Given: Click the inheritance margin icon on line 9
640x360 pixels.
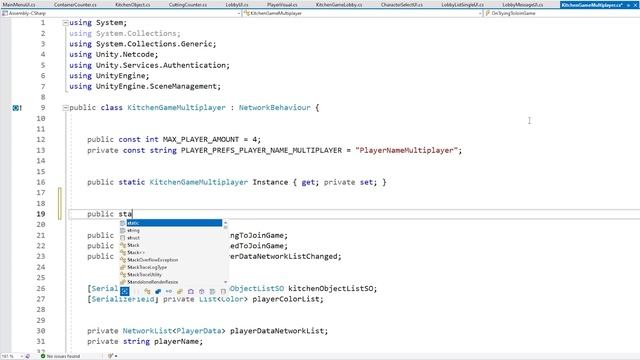Looking at the screenshot, I should pos(17,108).
